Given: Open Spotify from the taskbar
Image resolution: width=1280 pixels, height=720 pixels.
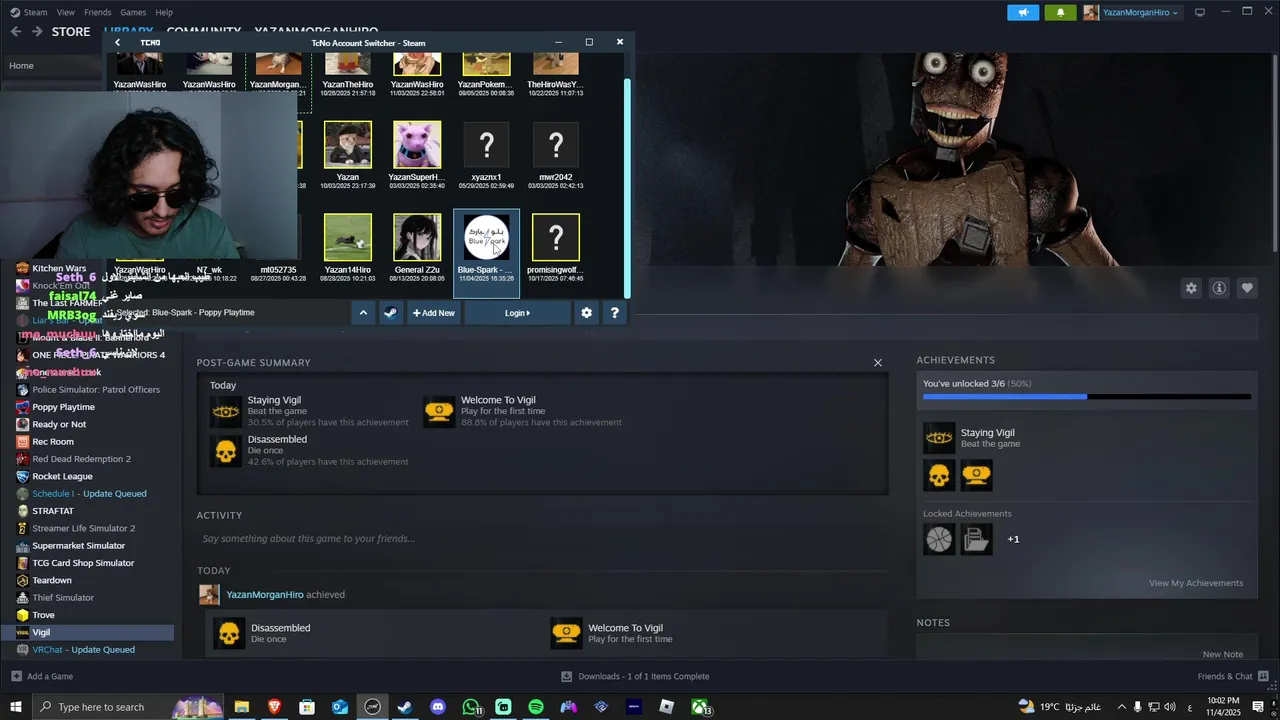Looking at the screenshot, I should point(536,707).
